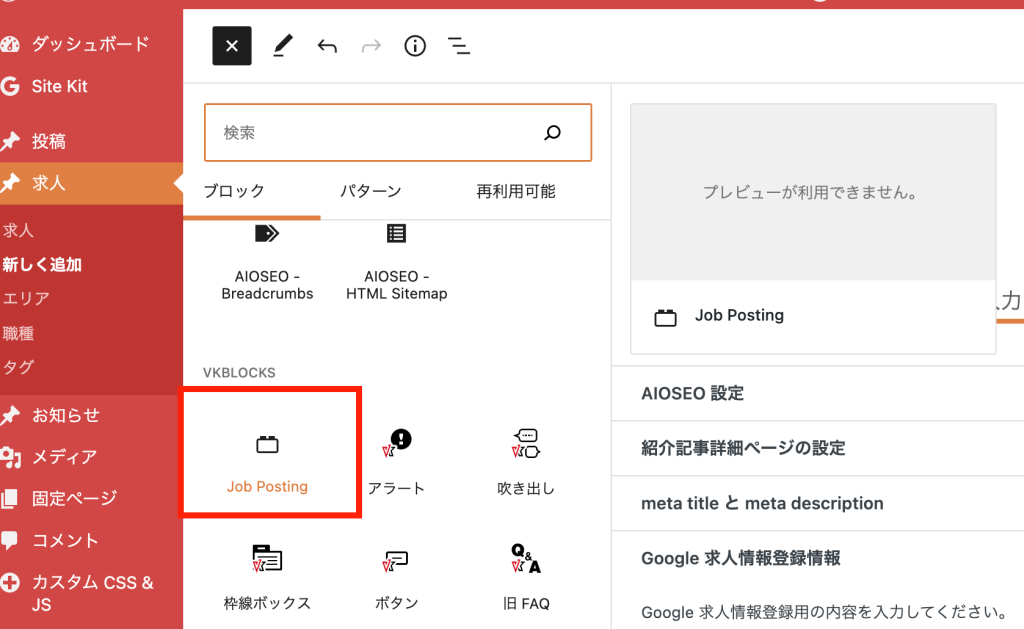This screenshot has width=1024, height=629.
Task: Focus the 検索 block search field
Action: [398, 133]
